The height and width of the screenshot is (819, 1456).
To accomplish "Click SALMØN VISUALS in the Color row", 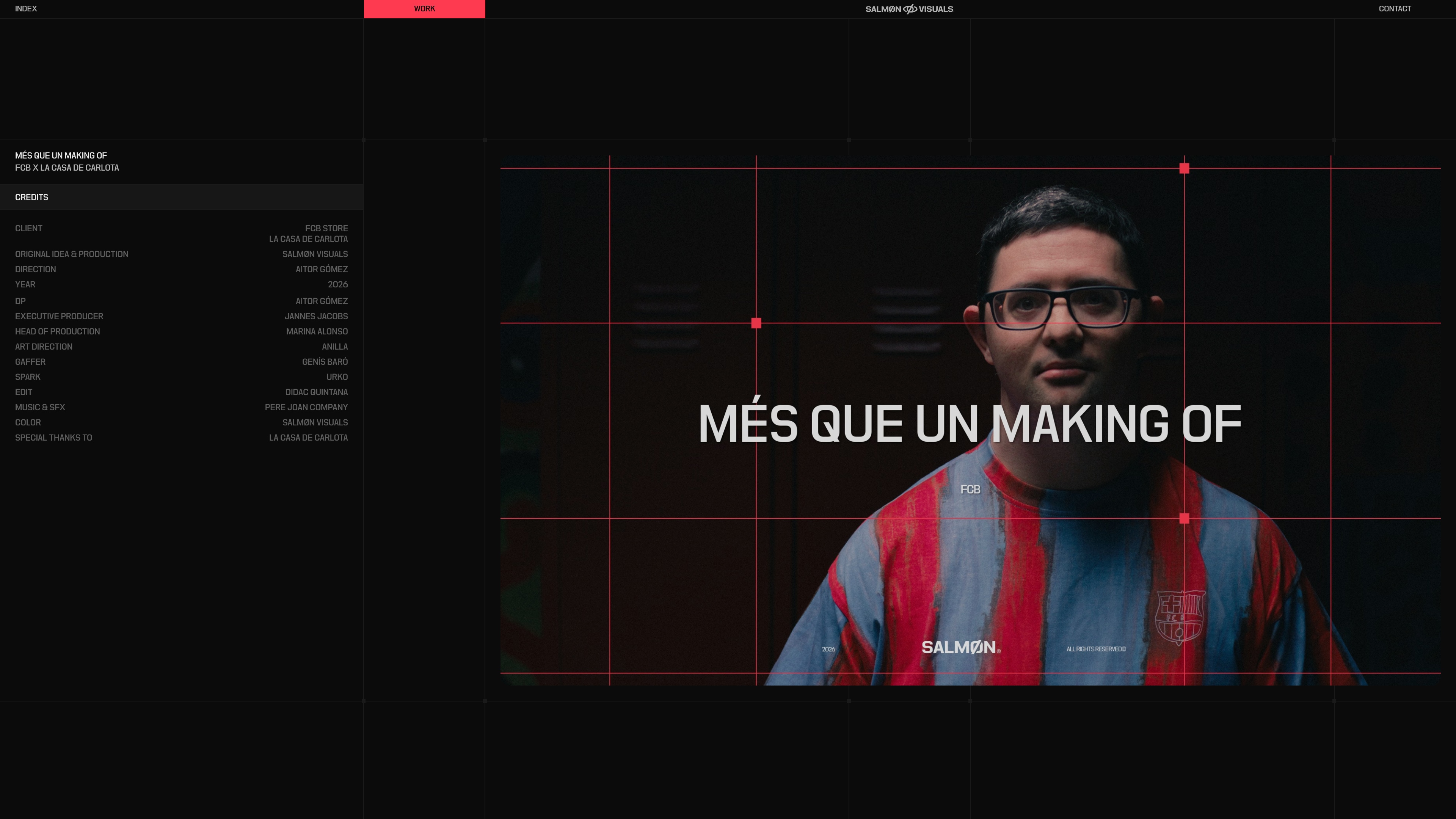I will tap(315, 424).
